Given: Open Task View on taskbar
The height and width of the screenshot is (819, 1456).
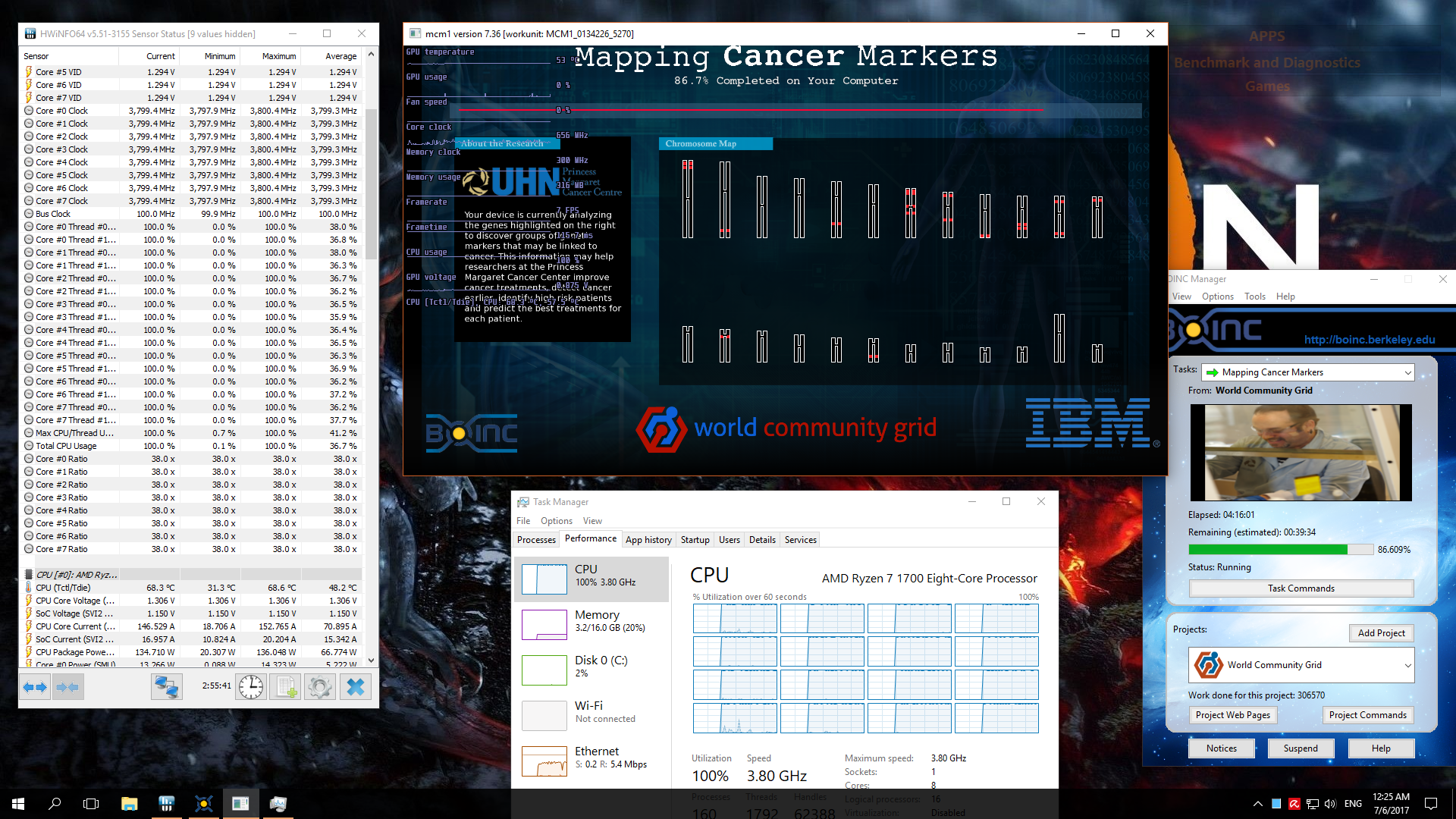Looking at the screenshot, I should [x=91, y=803].
